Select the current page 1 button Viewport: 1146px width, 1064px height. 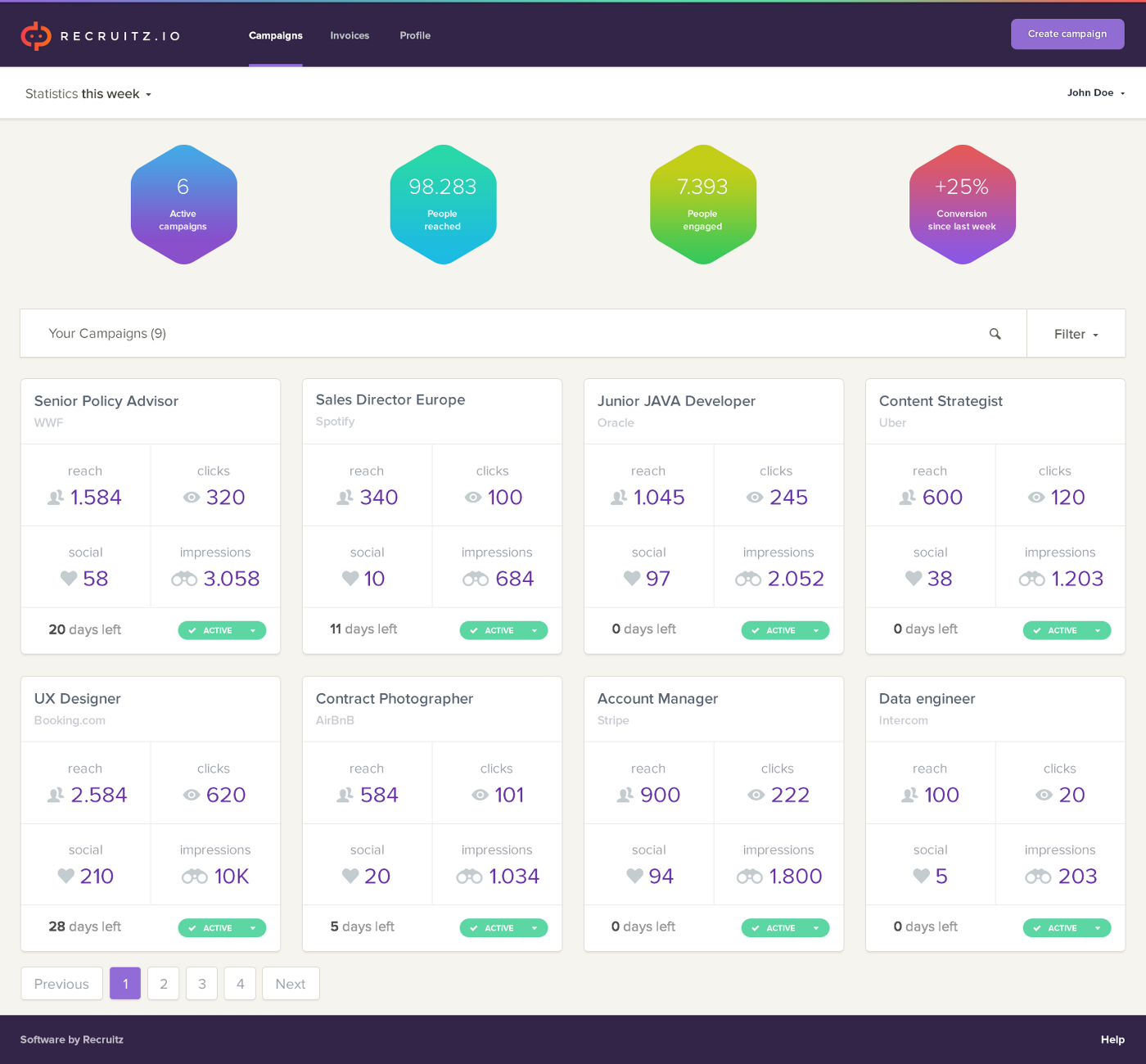pos(125,984)
